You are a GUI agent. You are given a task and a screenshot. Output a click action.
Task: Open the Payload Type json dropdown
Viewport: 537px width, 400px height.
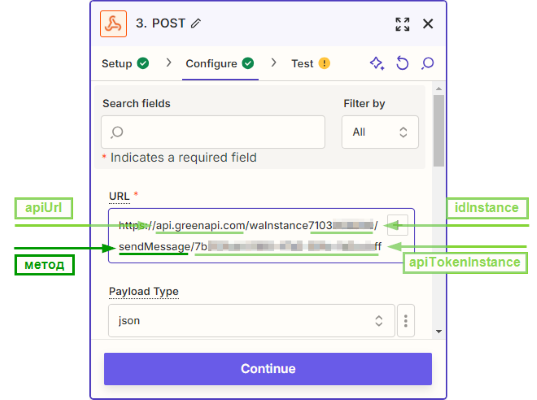pos(251,321)
